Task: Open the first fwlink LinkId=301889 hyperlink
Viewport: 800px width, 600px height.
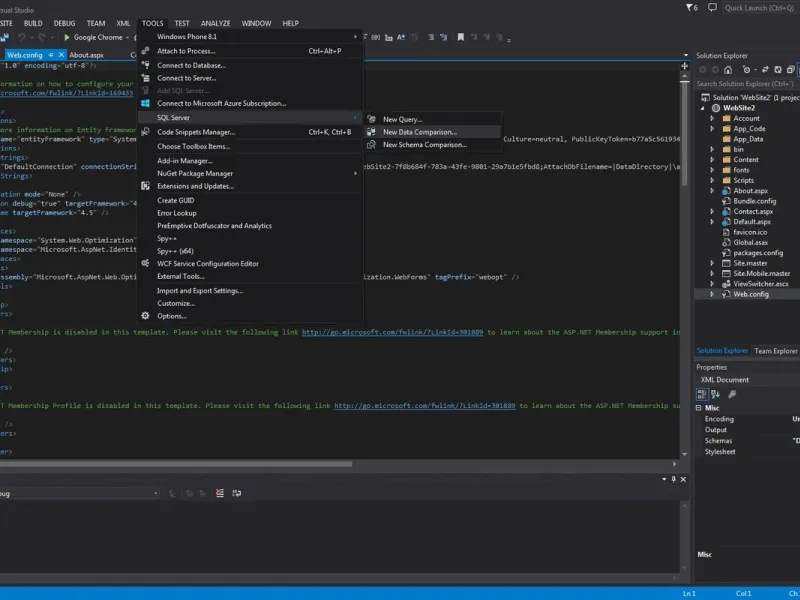Action: 393,332
